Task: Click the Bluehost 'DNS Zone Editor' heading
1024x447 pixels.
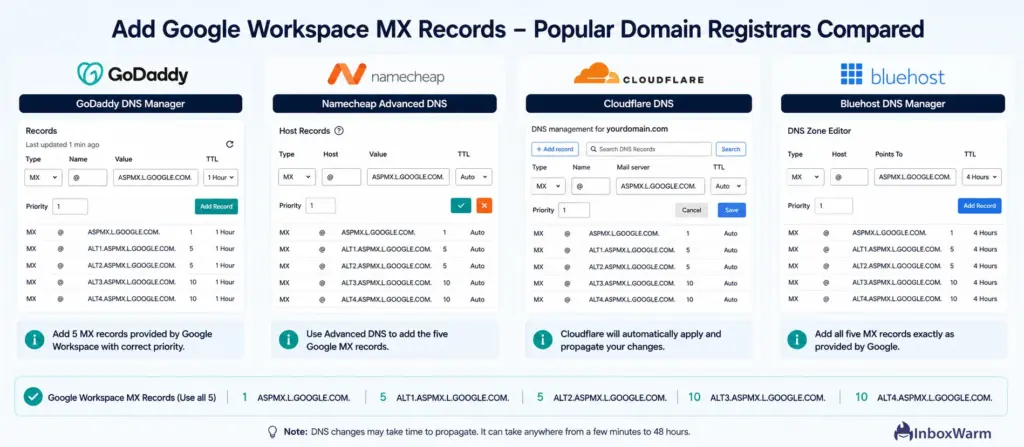Action: (819, 131)
